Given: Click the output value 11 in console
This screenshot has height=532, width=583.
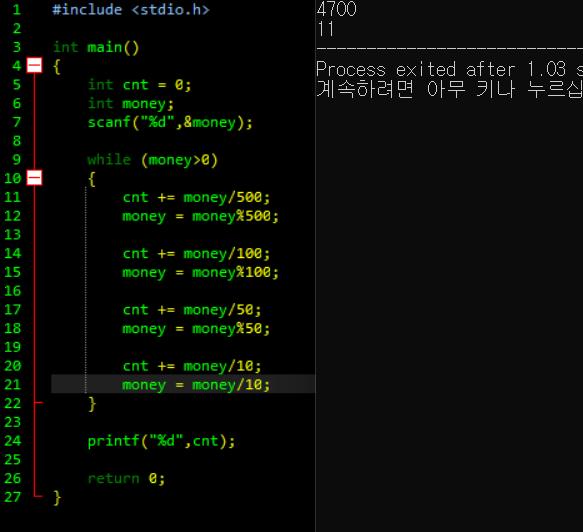Looking at the screenshot, I should pyautogui.click(x=326, y=29).
